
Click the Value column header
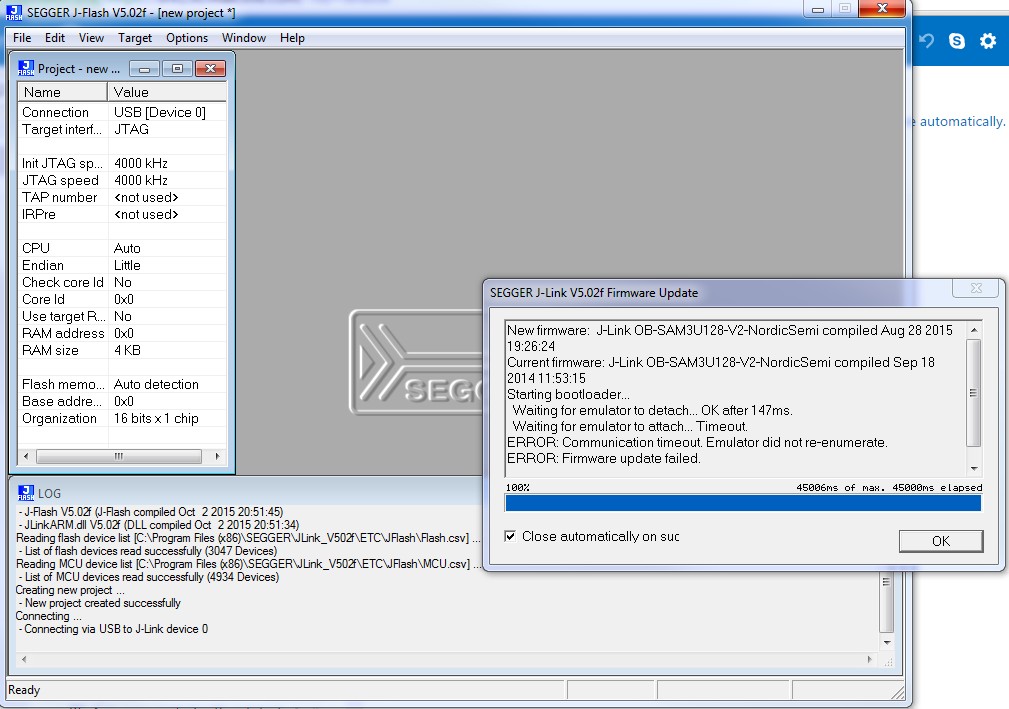(x=167, y=92)
